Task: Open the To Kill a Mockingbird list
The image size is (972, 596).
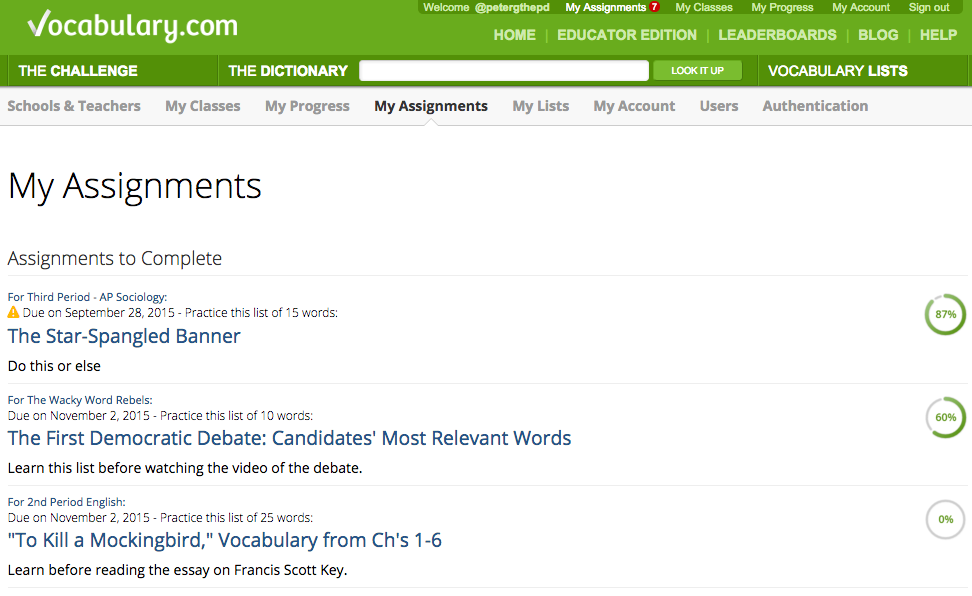Action: pyautogui.click(x=225, y=540)
